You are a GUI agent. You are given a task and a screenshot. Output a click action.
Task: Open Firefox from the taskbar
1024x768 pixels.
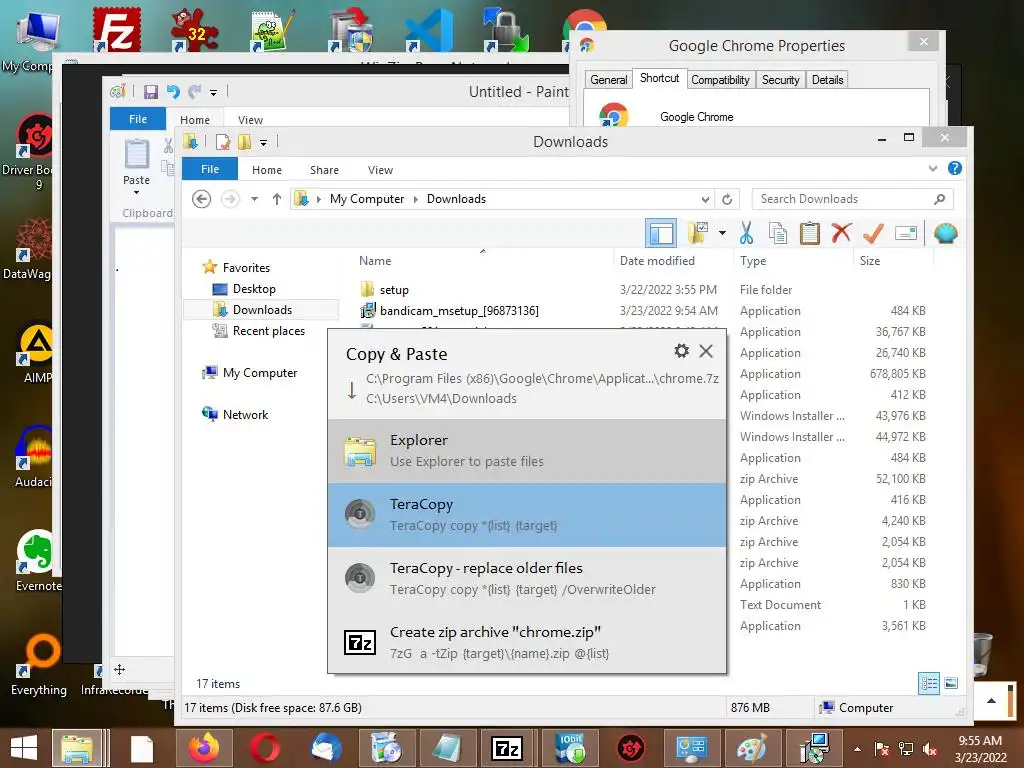[x=204, y=748]
